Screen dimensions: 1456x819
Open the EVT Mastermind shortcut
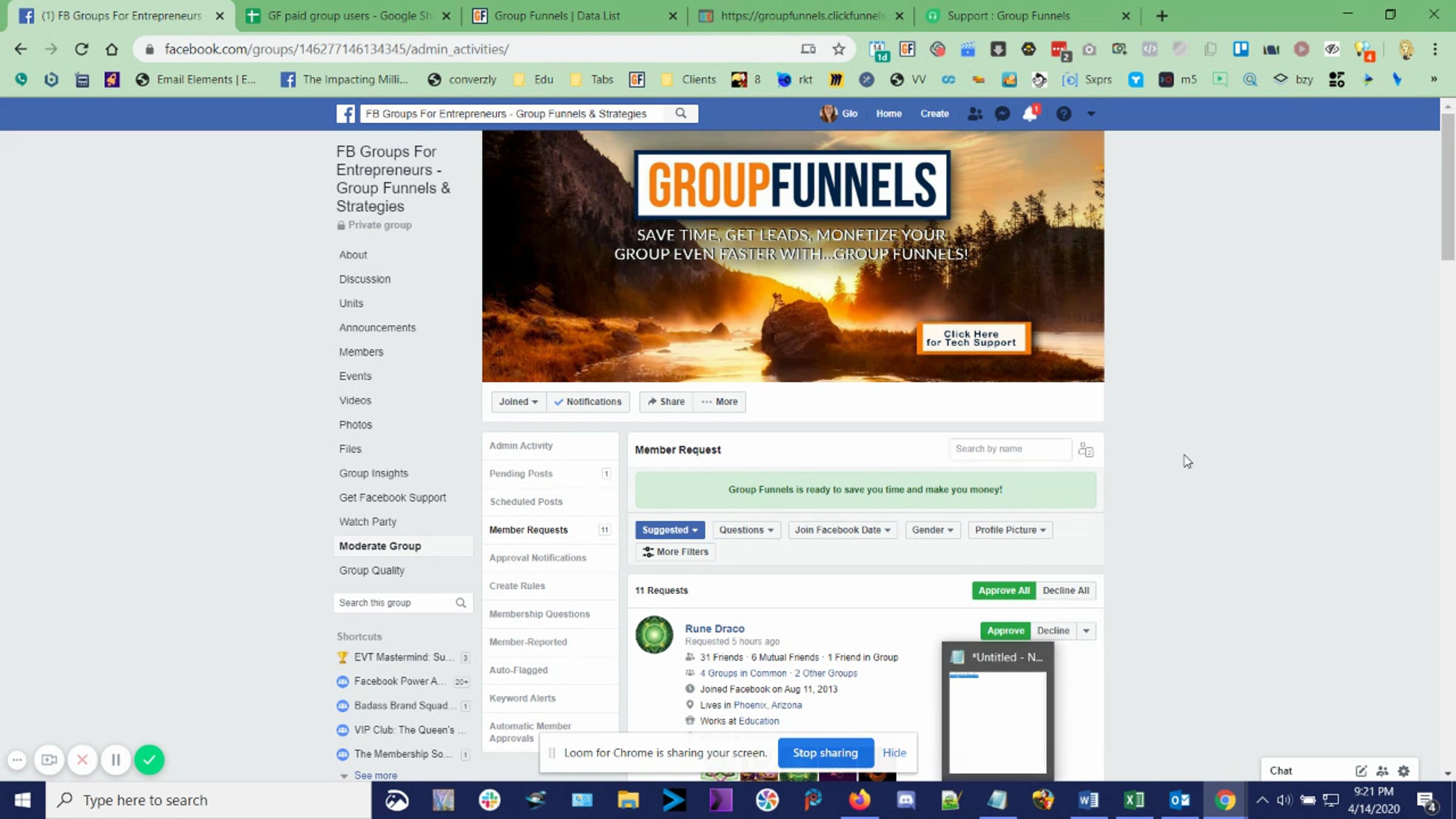tap(403, 657)
